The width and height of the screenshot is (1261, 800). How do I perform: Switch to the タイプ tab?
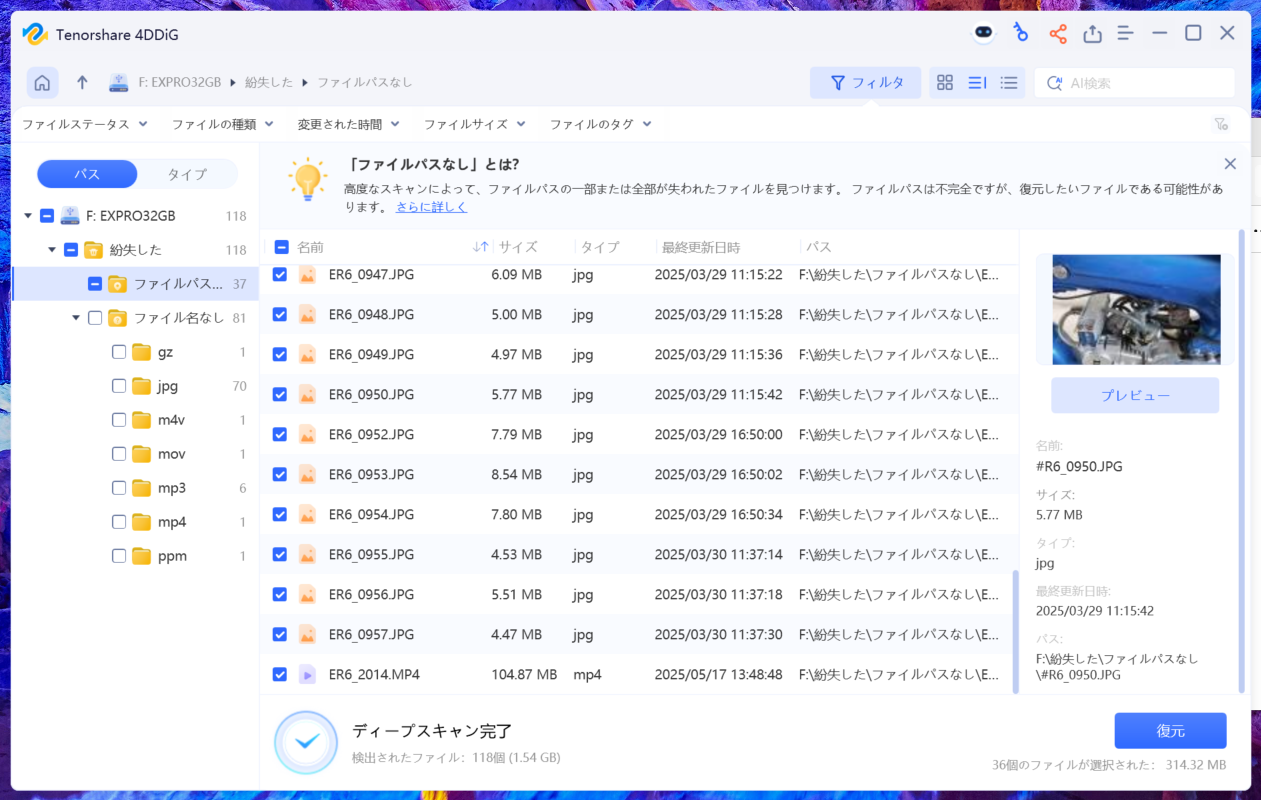(187, 174)
